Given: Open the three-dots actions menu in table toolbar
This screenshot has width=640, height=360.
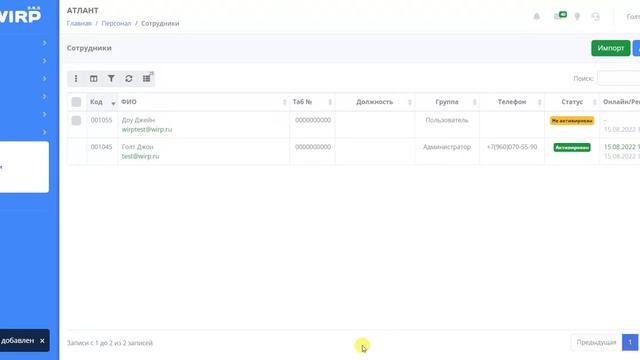Looking at the screenshot, I should [76, 78].
